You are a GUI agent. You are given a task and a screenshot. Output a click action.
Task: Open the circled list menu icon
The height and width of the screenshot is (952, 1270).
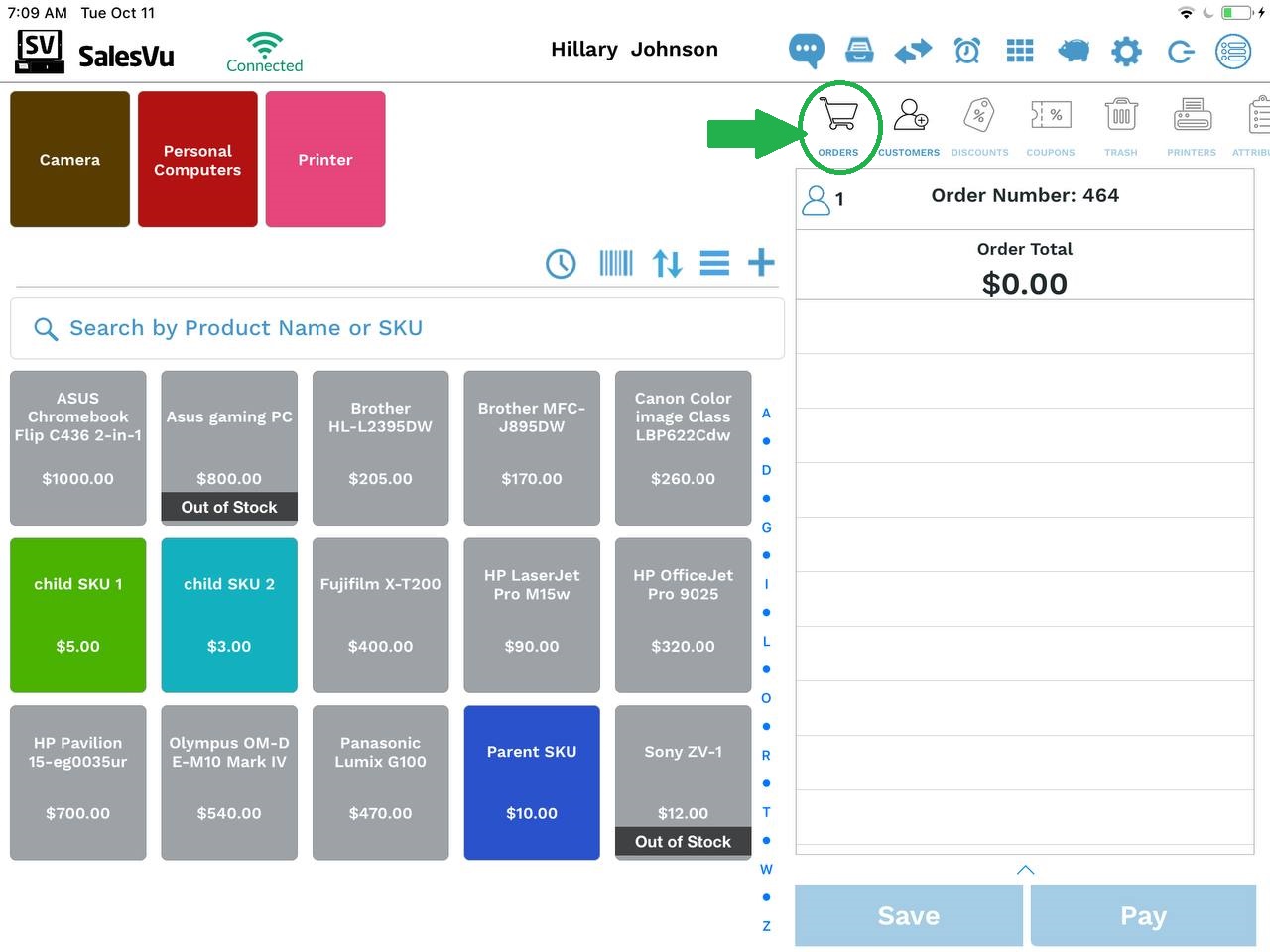(1233, 51)
